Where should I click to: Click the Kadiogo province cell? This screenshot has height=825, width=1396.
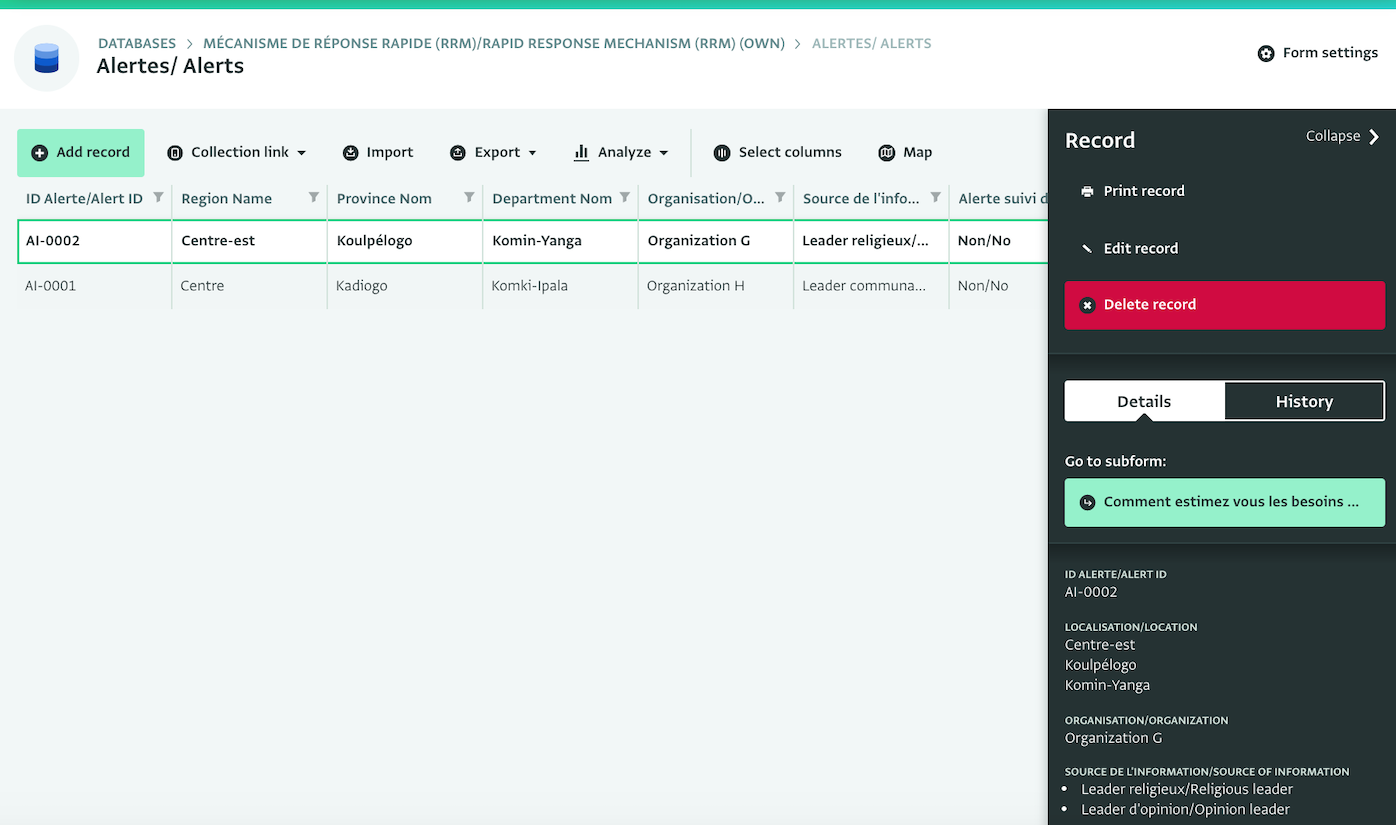[x=405, y=286]
